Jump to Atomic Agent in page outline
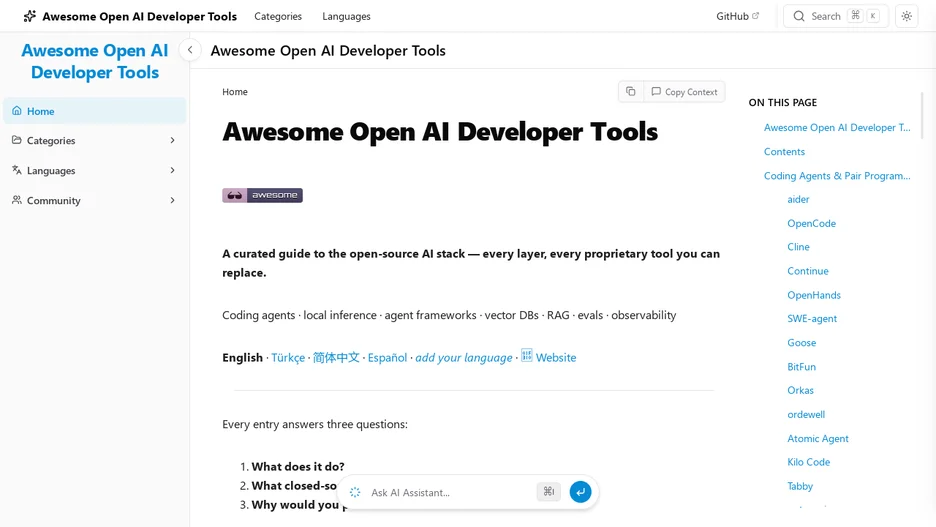This screenshot has width=936, height=527. [x=818, y=438]
